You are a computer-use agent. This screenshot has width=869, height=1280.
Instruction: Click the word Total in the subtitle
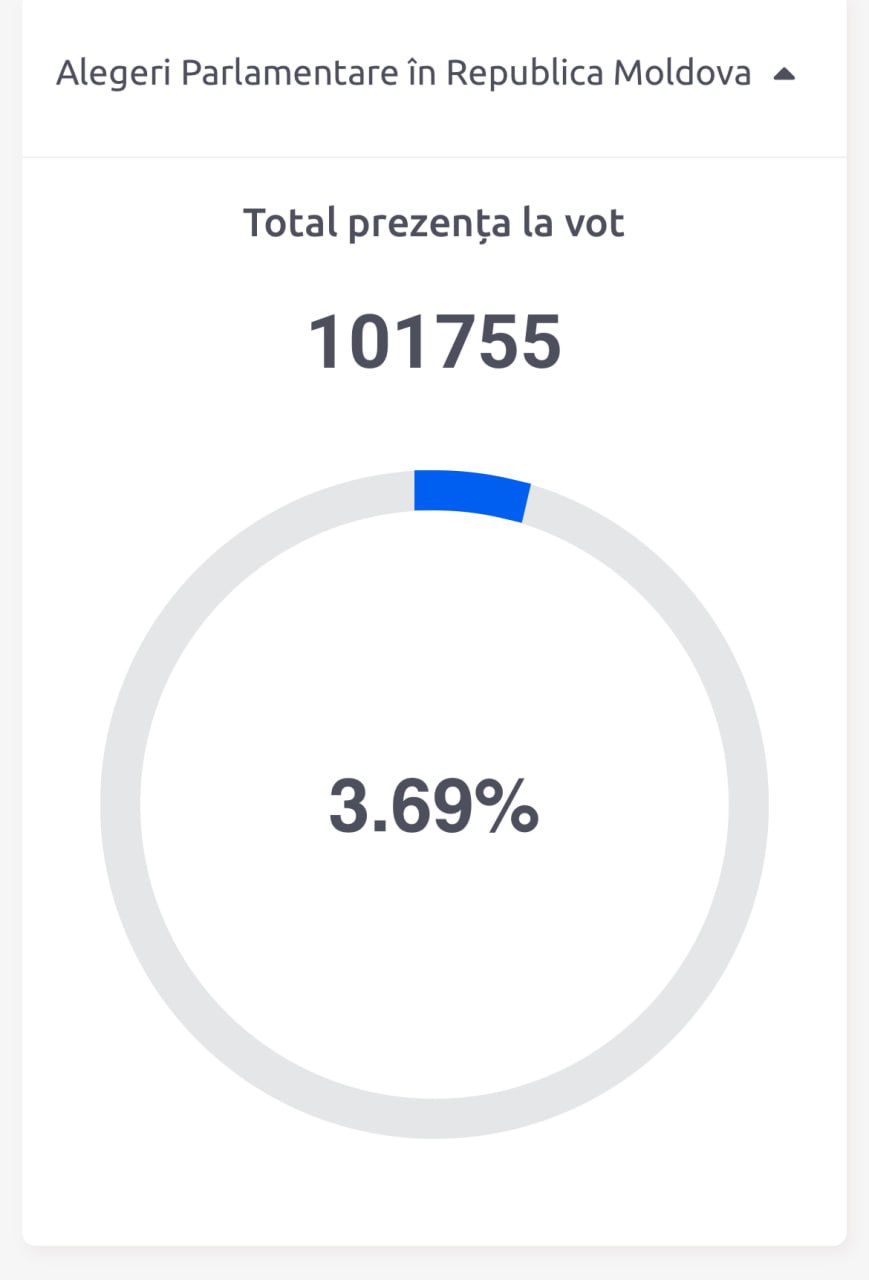(290, 222)
